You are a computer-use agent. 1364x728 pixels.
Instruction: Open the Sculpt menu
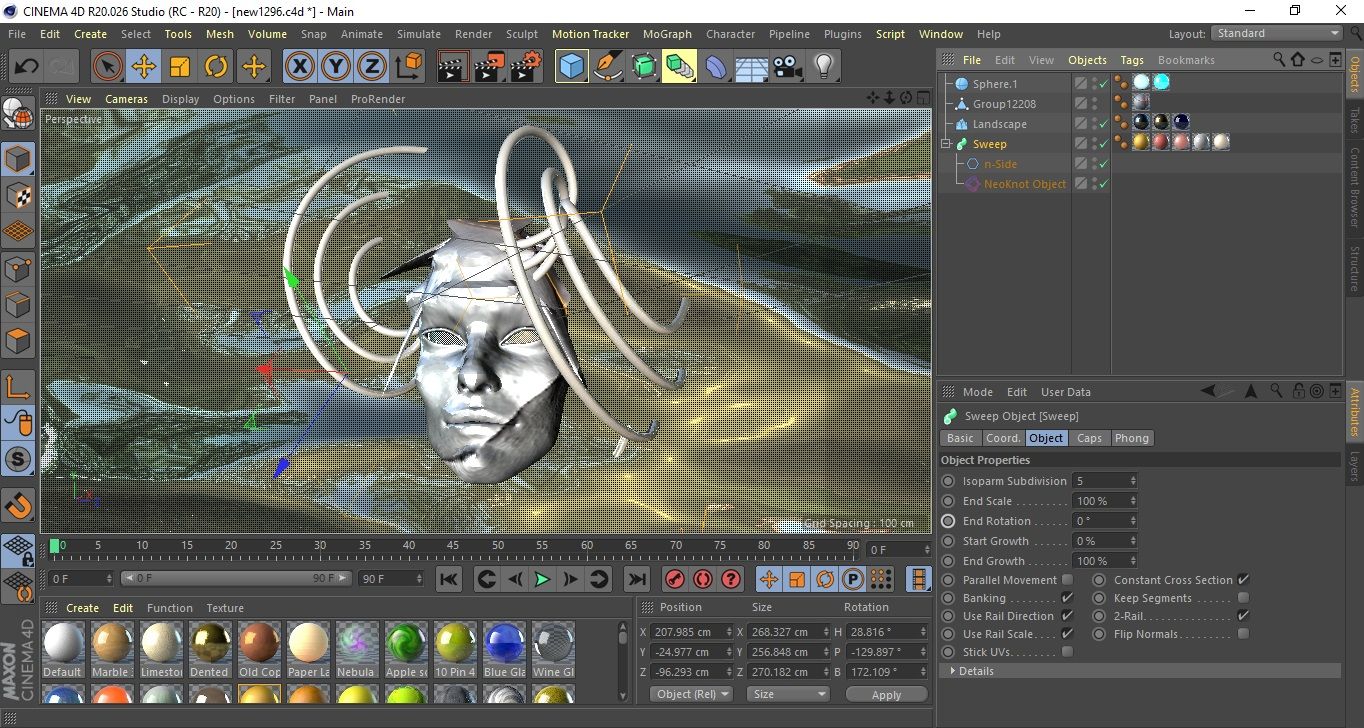coord(522,34)
